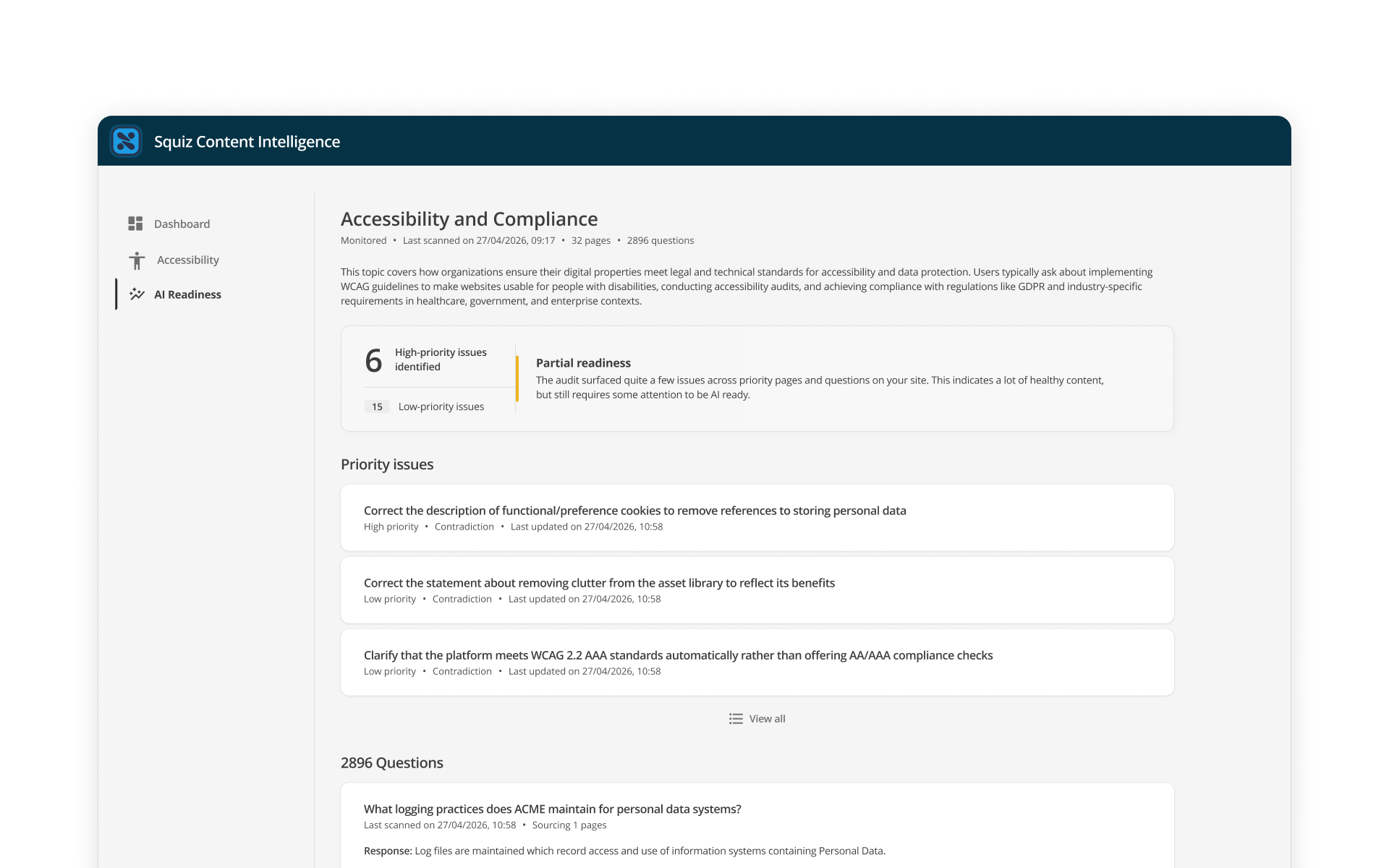This screenshot has width=1389, height=868.
Task: Click the '2896 questions' text under the heading
Action: [x=660, y=241]
